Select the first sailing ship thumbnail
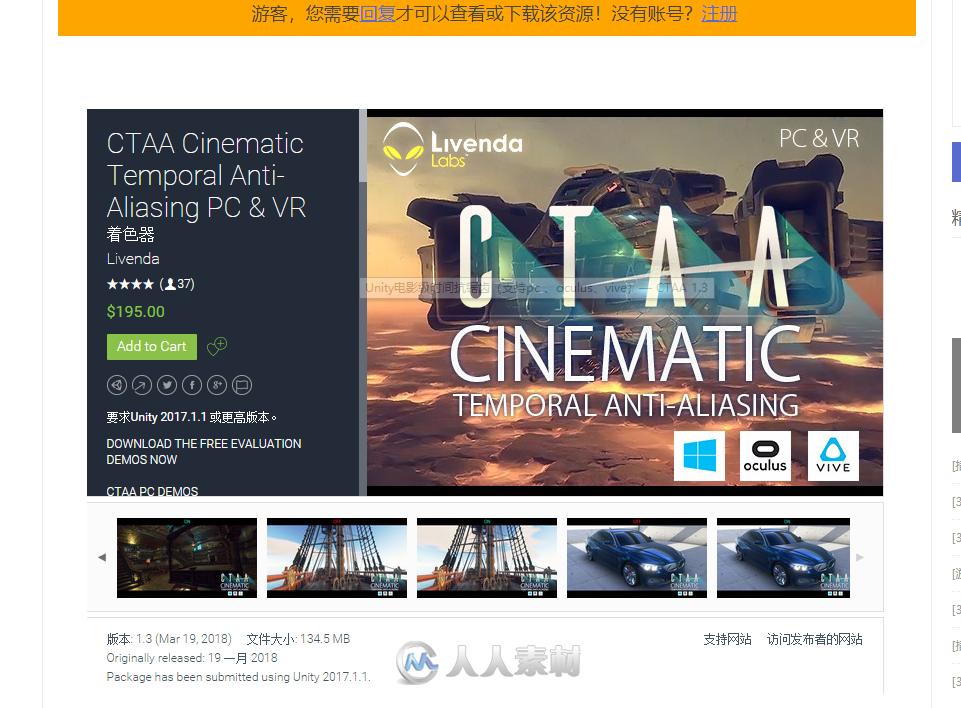This screenshot has width=961, height=708. 337,558
